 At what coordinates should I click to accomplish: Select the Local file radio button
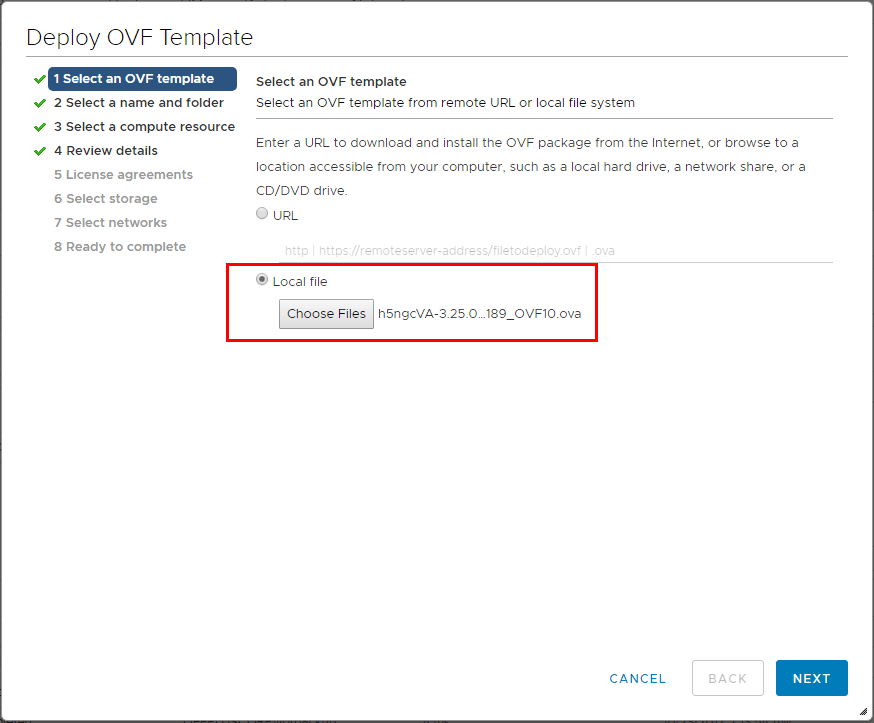click(263, 281)
